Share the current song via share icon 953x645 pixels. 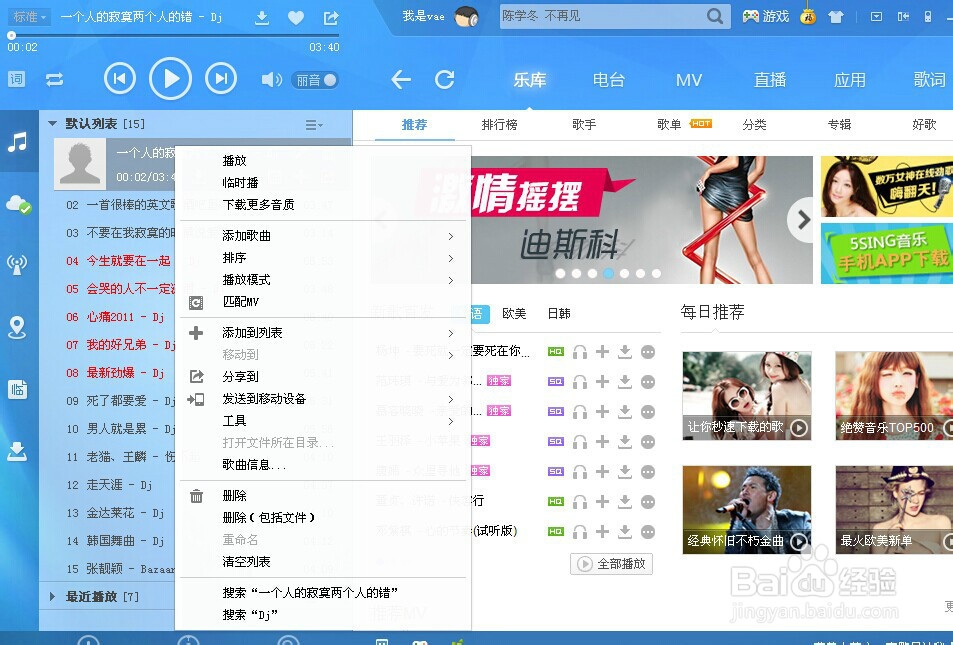pos(331,18)
